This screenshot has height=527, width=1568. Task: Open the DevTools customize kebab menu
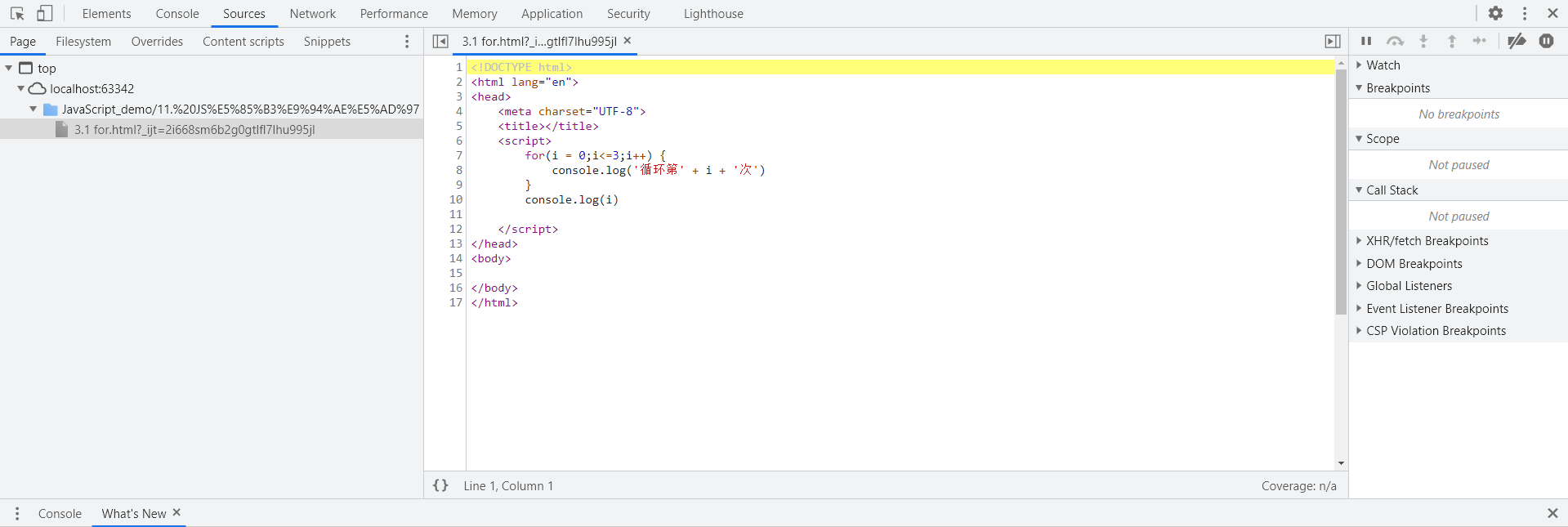click(1525, 13)
